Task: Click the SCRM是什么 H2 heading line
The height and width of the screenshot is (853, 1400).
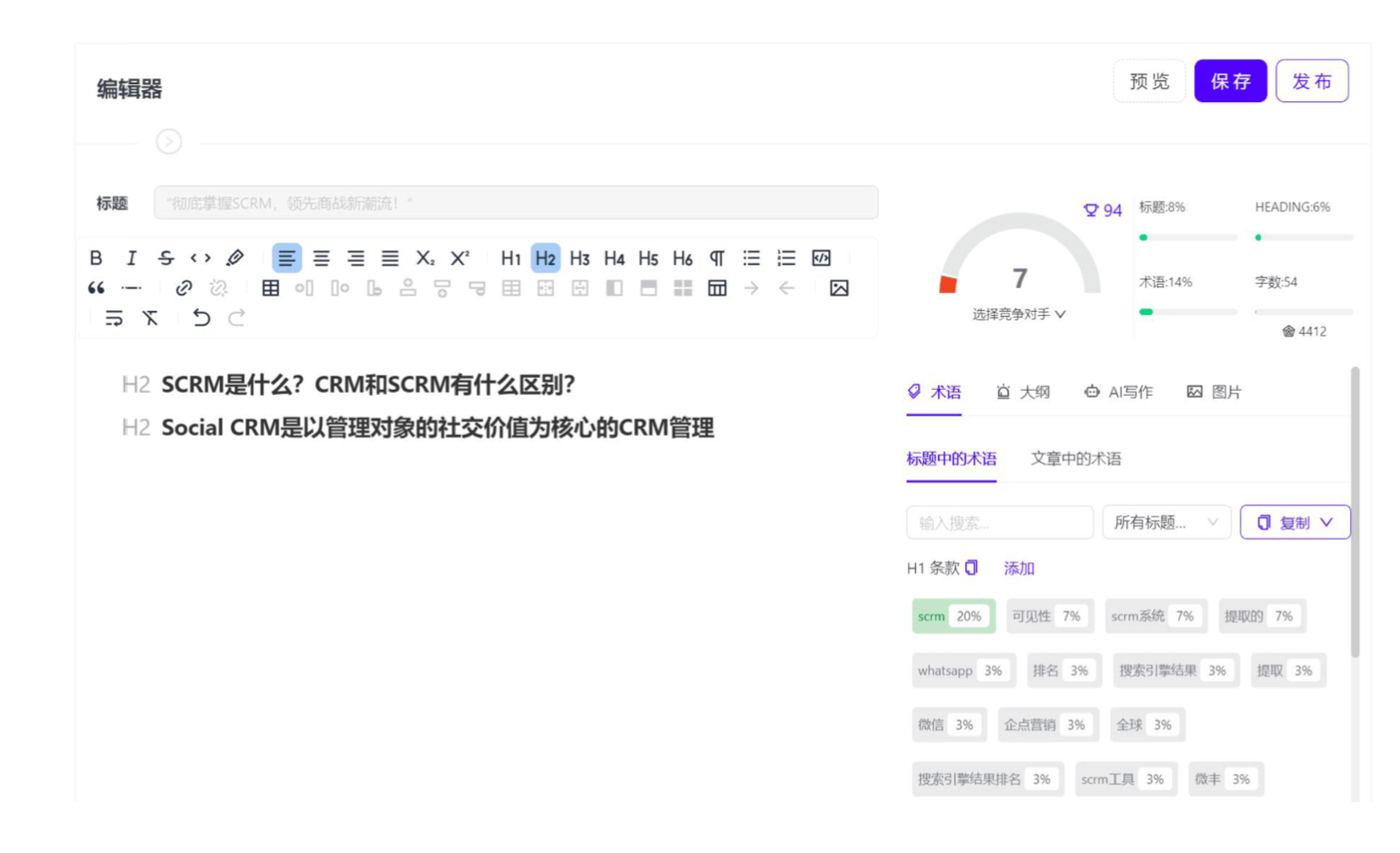Action: pos(368,385)
